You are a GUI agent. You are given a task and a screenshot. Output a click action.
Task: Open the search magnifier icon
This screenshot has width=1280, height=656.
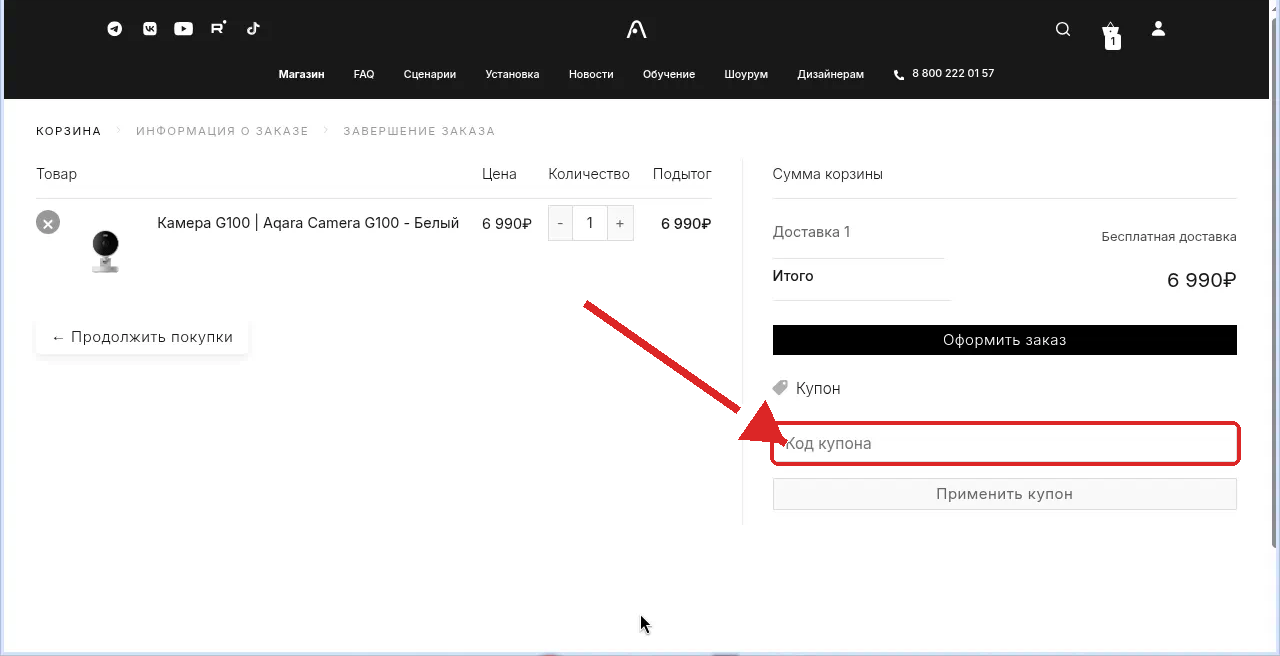1063,29
